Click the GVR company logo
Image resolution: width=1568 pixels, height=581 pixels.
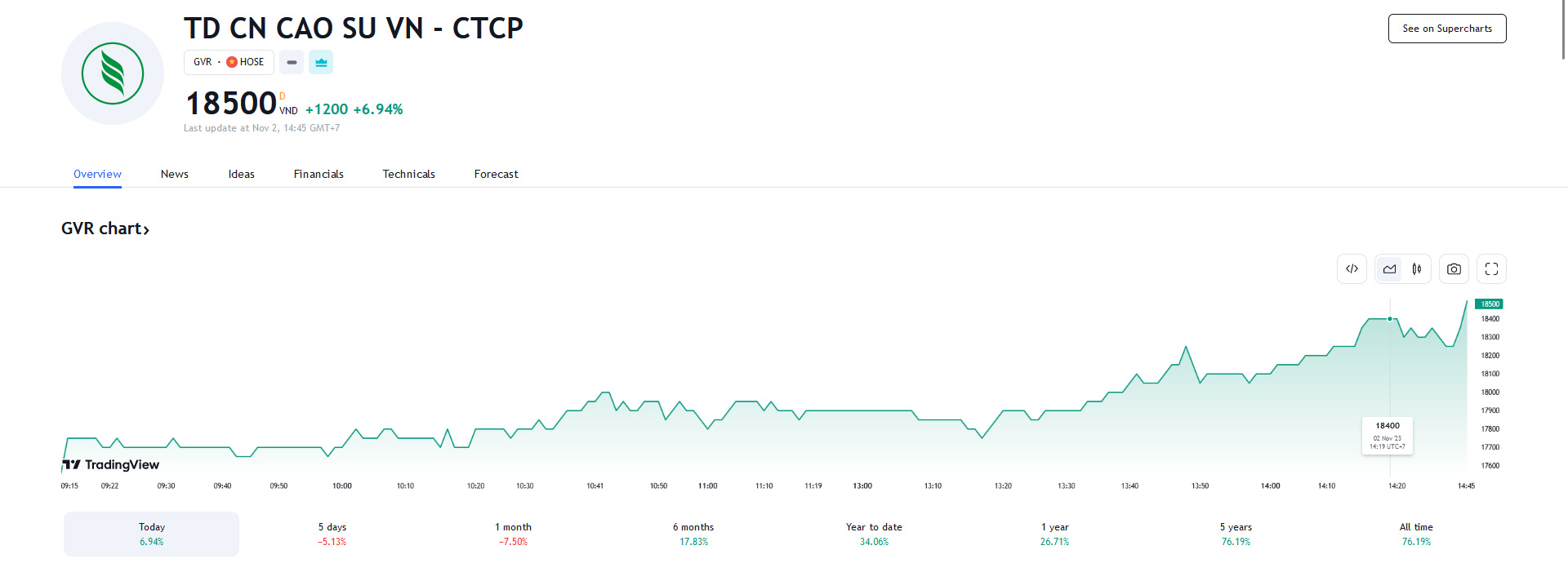click(112, 73)
